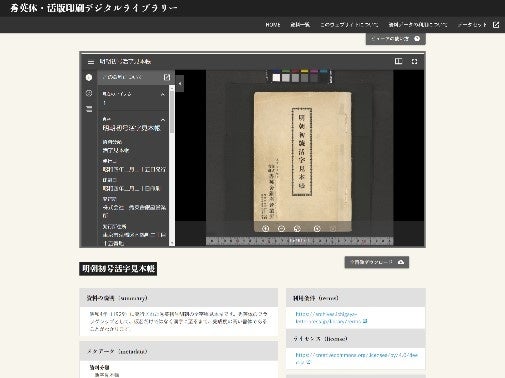Click the window layout view icon in viewer
This screenshot has height=378, width=505.
point(398,61)
